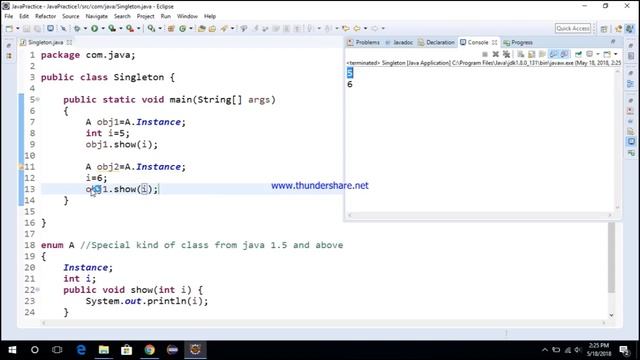
Task: Collapse the main method fold marker
Action: pos(38,99)
